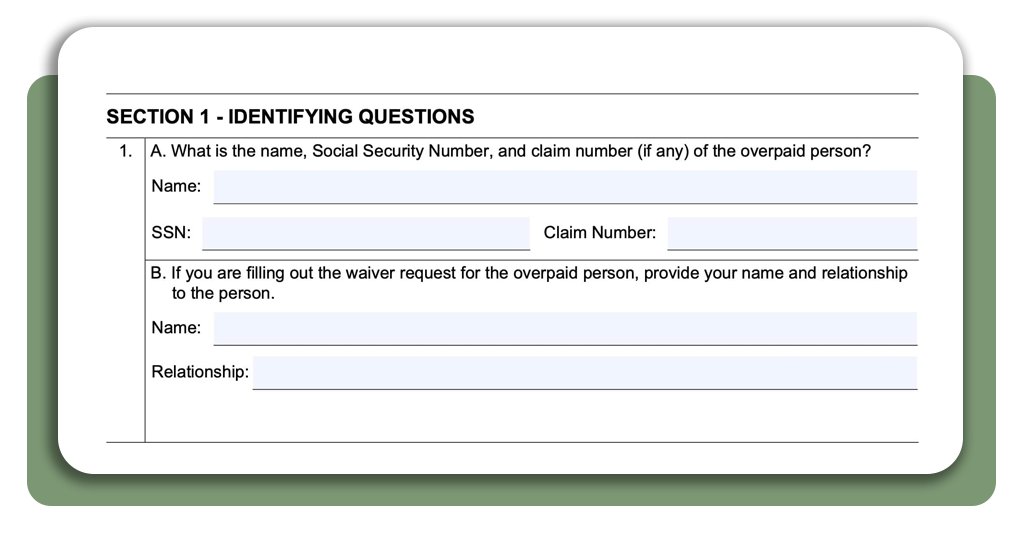Activate the Relationship input field

tap(584, 373)
